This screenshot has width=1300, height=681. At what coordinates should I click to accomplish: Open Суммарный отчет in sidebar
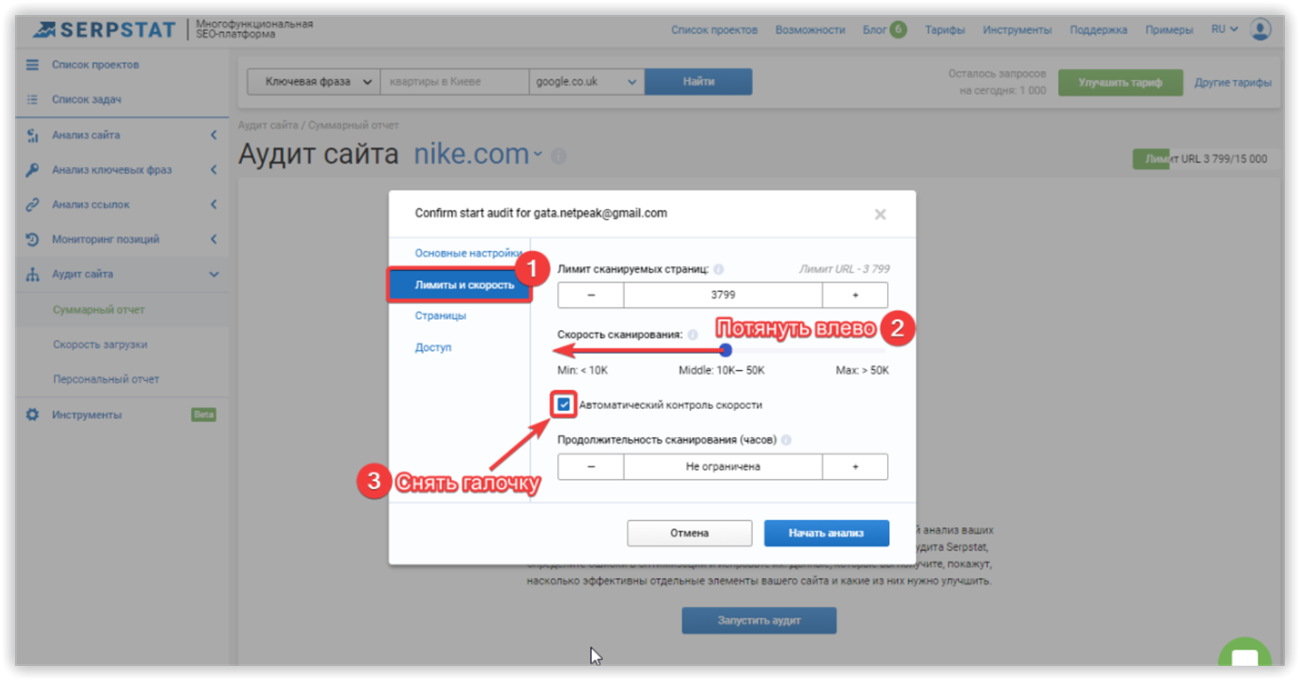click(99, 310)
